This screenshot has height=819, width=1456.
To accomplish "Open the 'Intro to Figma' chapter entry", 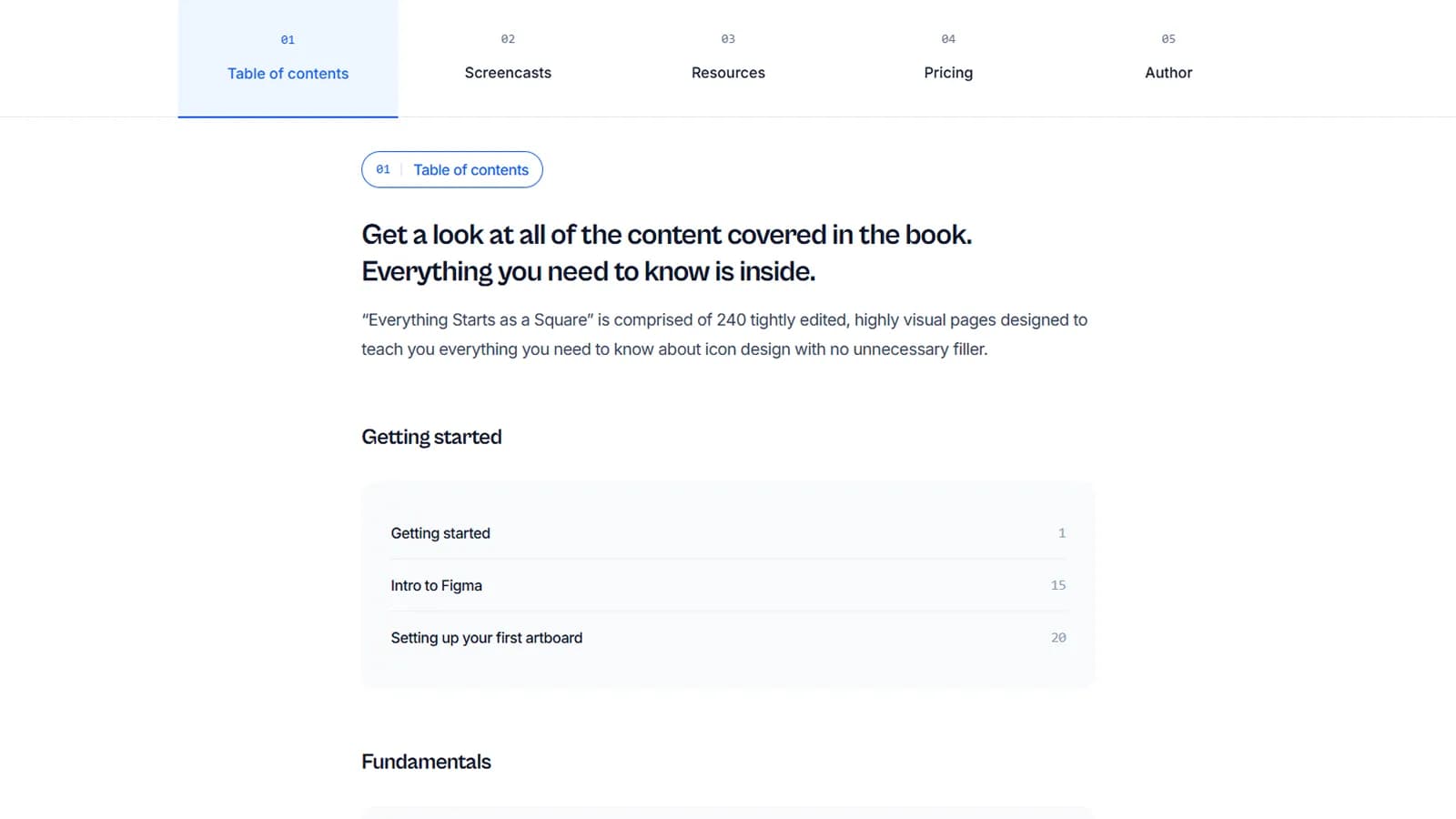I will [436, 585].
